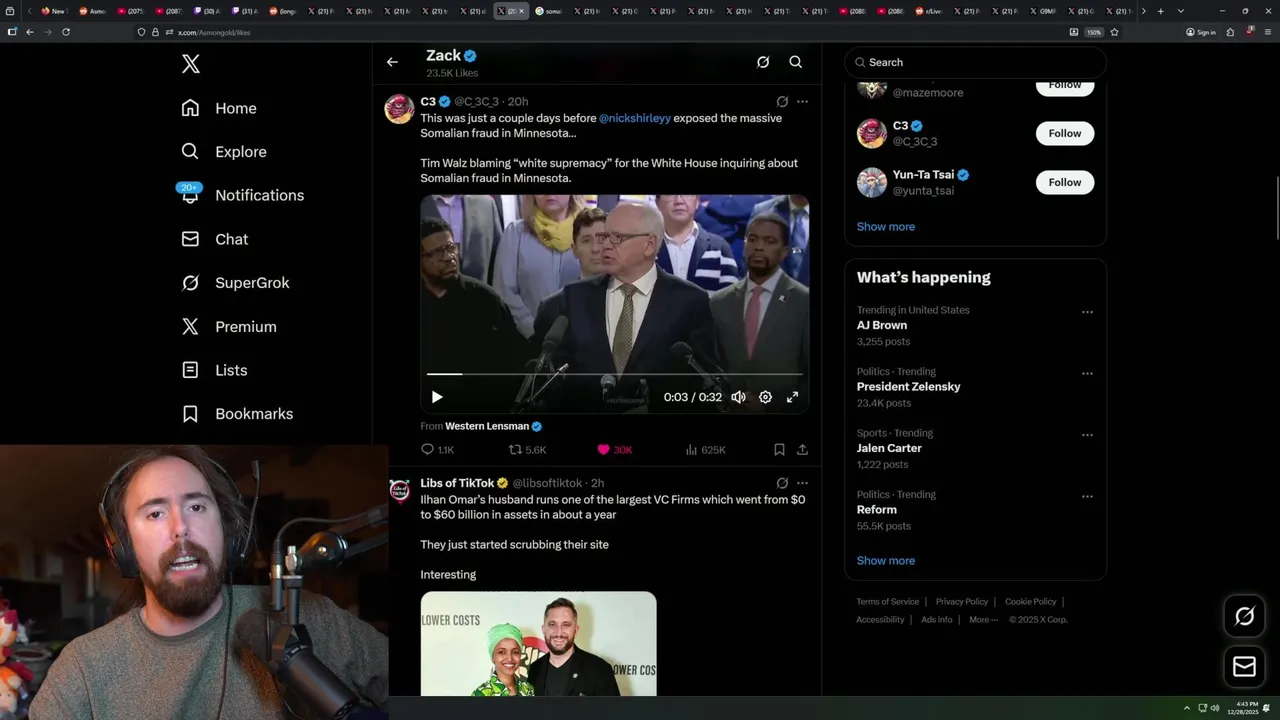Share C3's post
1280x720 pixels.
coord(802,450)
